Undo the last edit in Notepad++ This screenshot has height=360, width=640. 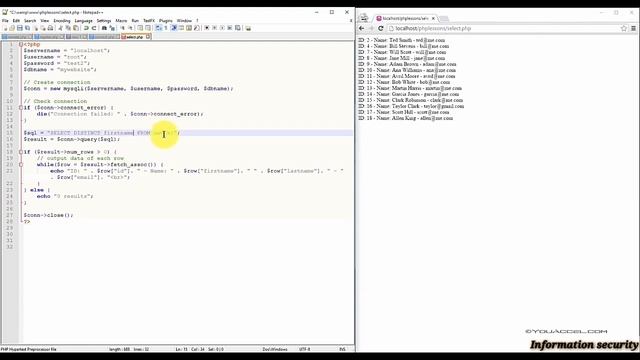pos(86,28)
